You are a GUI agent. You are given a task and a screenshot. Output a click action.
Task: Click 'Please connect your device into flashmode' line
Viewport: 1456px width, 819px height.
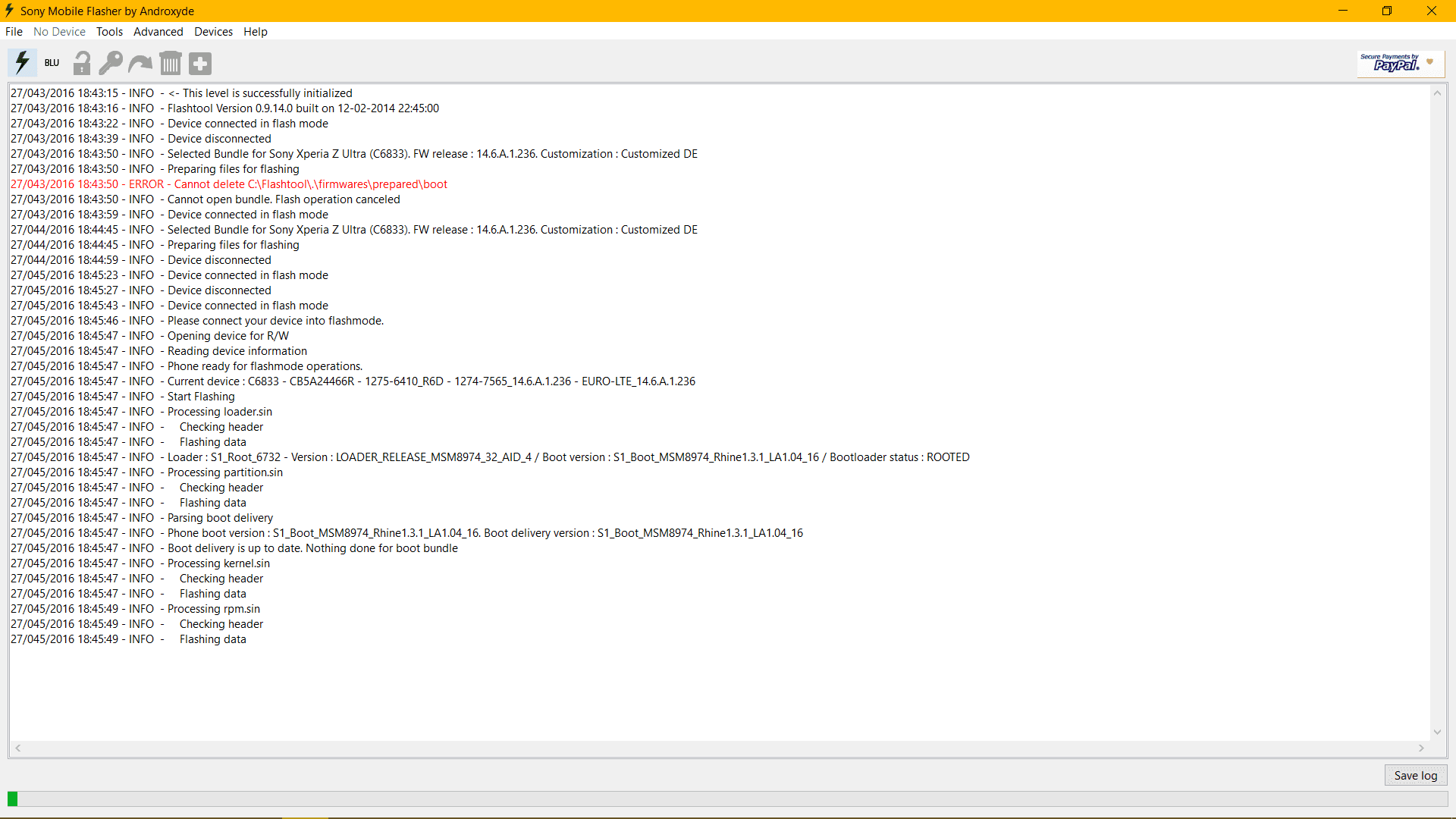[197, 321]
